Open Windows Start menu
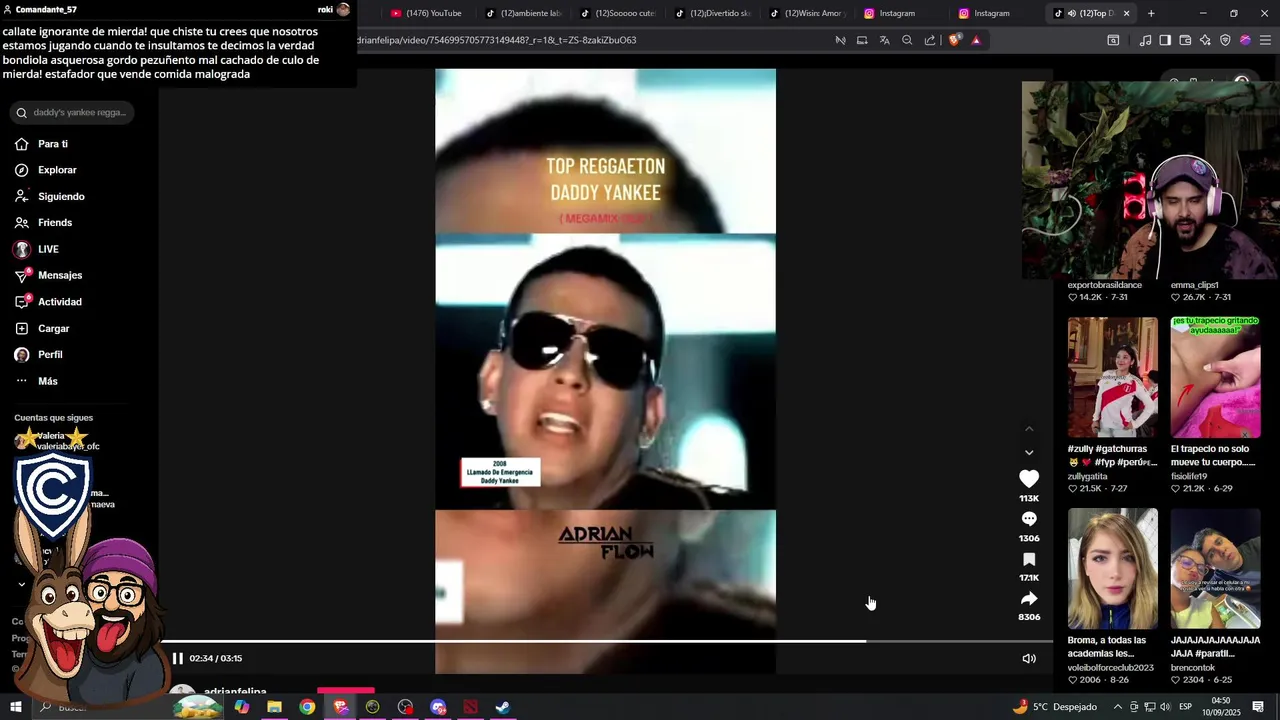Viewport: 1280px width, 720px height. coord(15,707)
